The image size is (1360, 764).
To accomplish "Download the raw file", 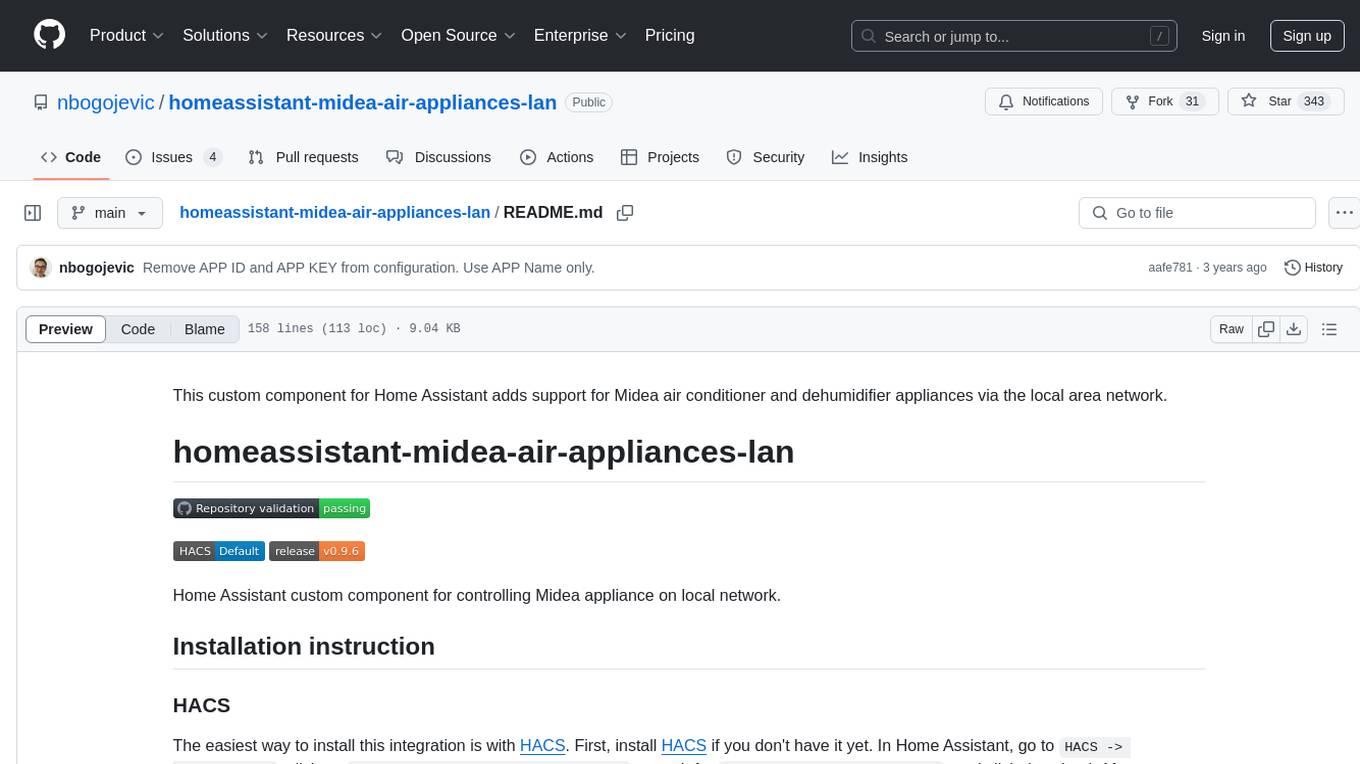I will click(x=1293, y=329).
